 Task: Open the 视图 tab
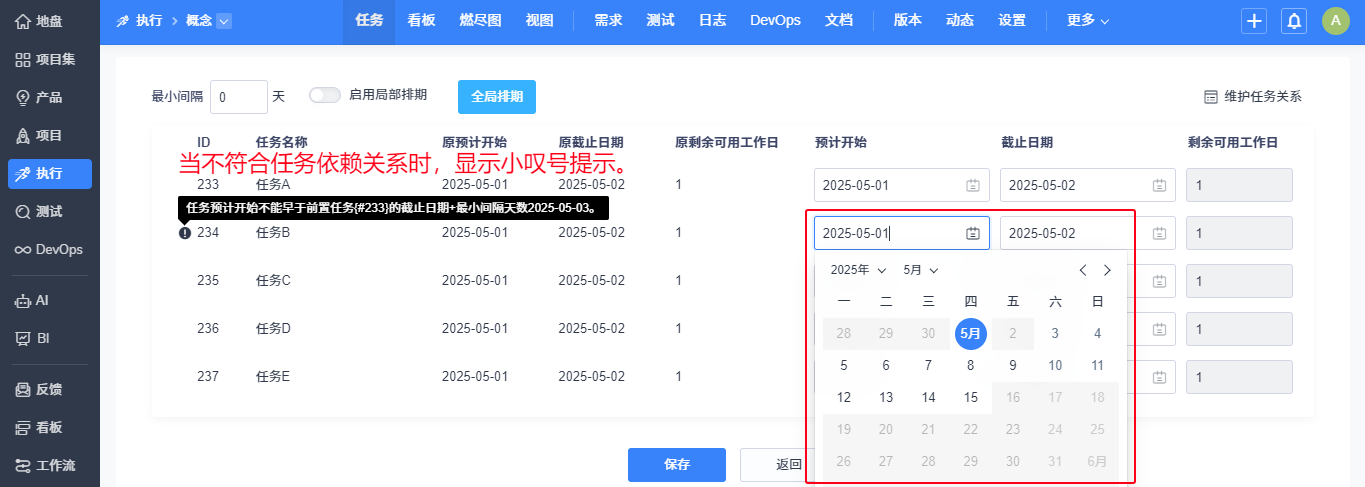coord(539,21)
